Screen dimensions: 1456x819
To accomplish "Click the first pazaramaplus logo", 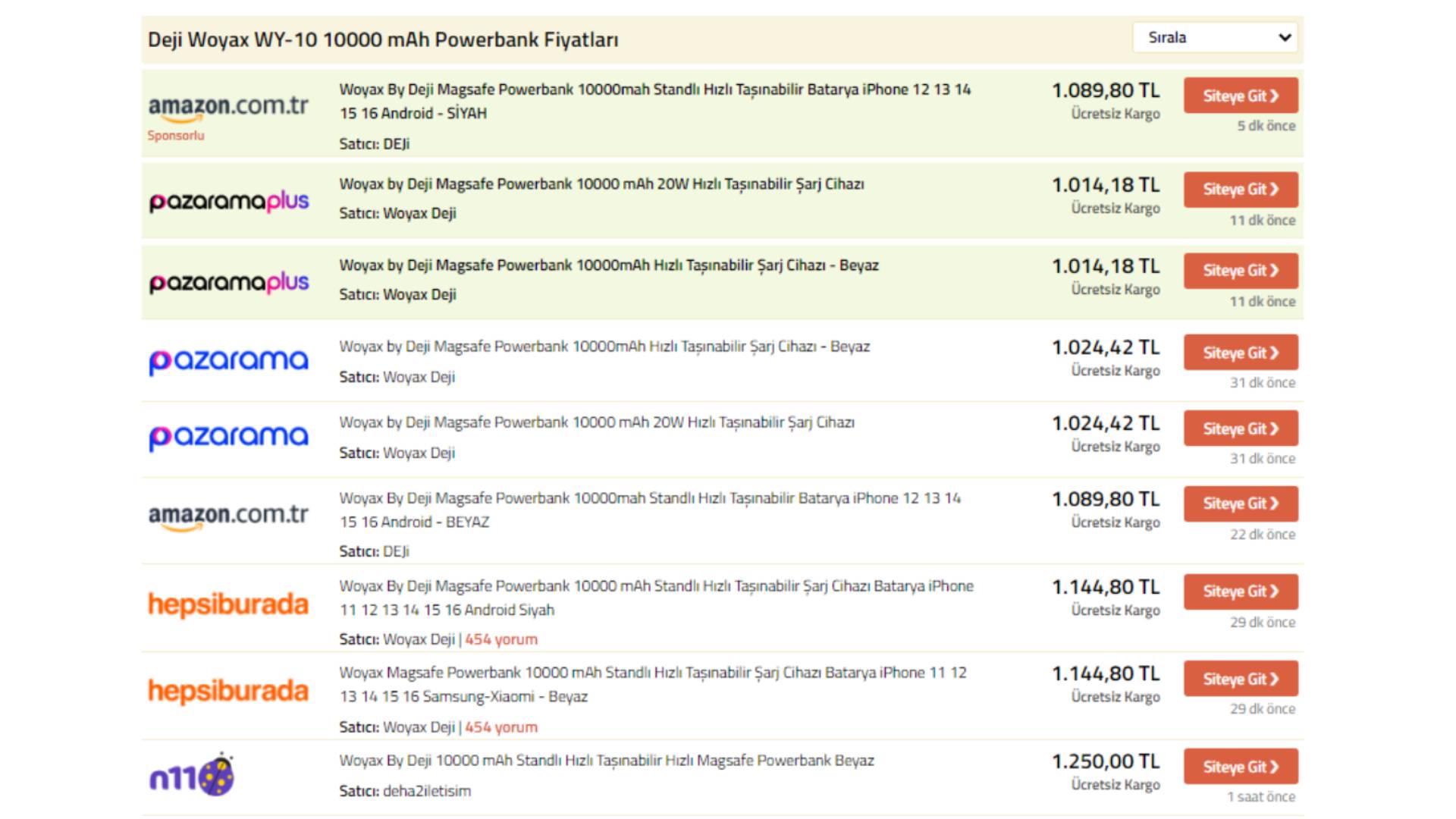I will pos(229,201).
